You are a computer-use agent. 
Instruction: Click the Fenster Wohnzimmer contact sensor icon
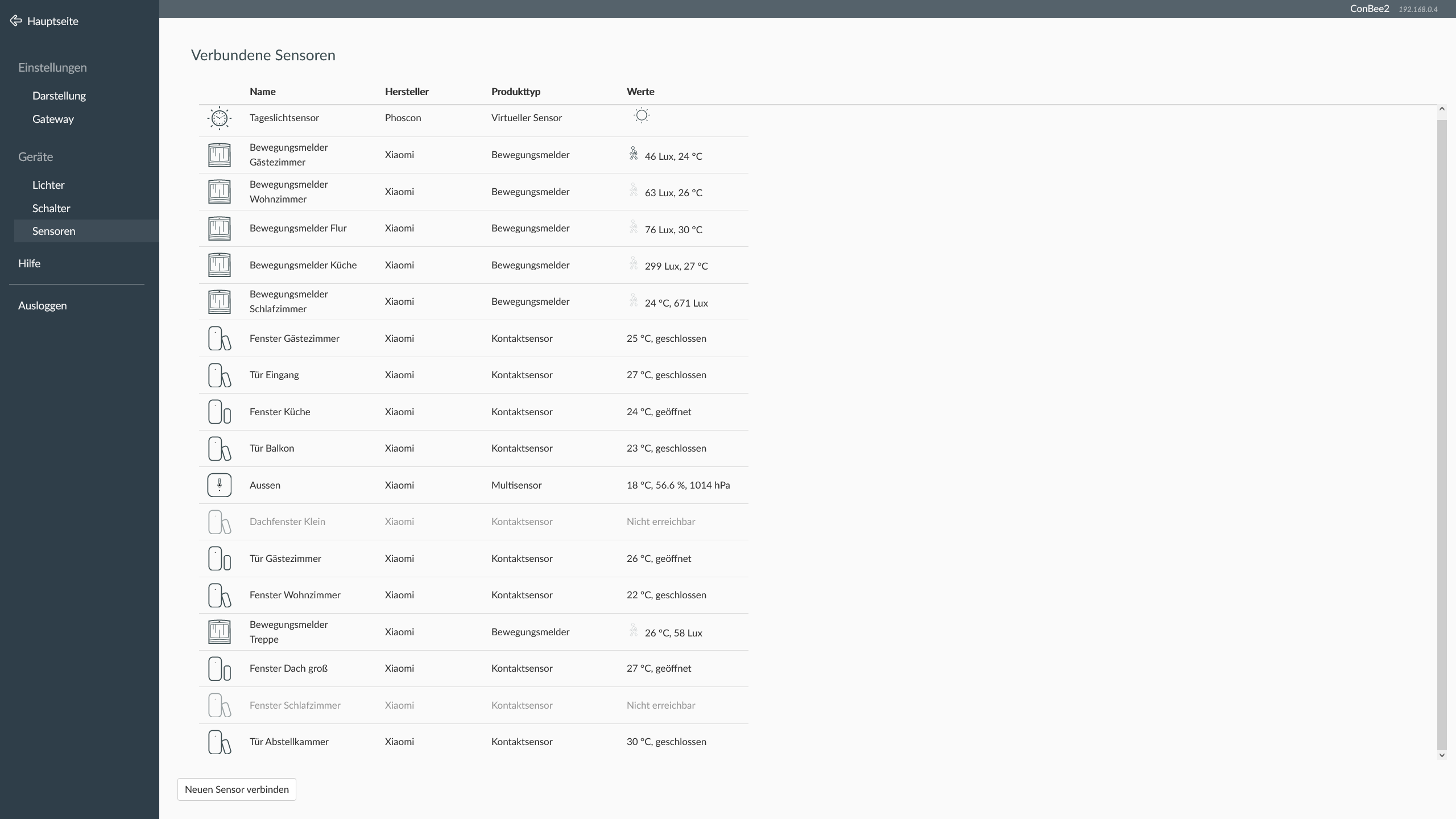(x=220, y=595)
